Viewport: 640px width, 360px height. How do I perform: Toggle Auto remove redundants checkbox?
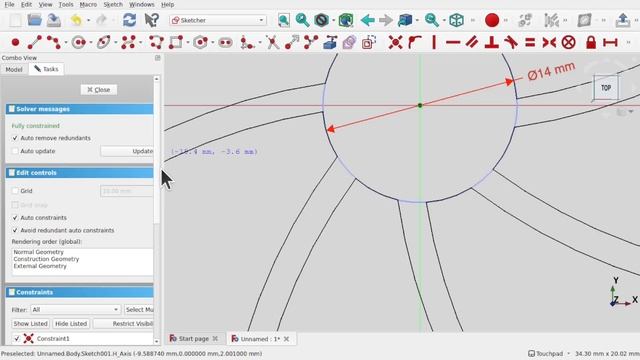point(15,138)
